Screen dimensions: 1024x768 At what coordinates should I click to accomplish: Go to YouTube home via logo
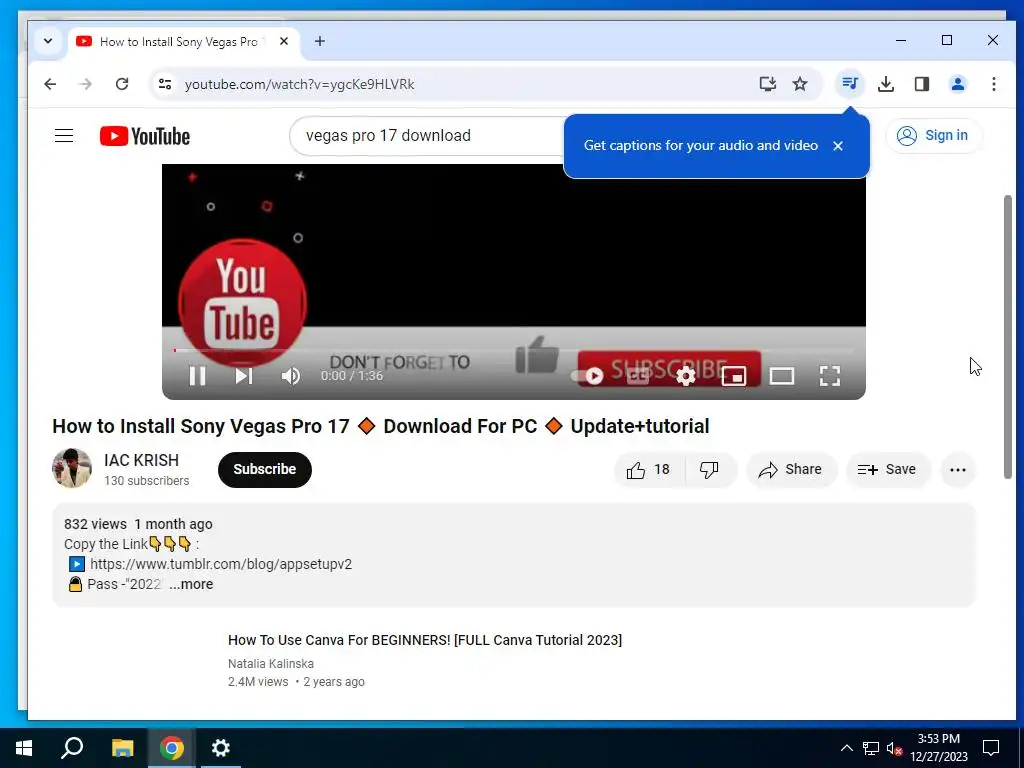(145, 136)
